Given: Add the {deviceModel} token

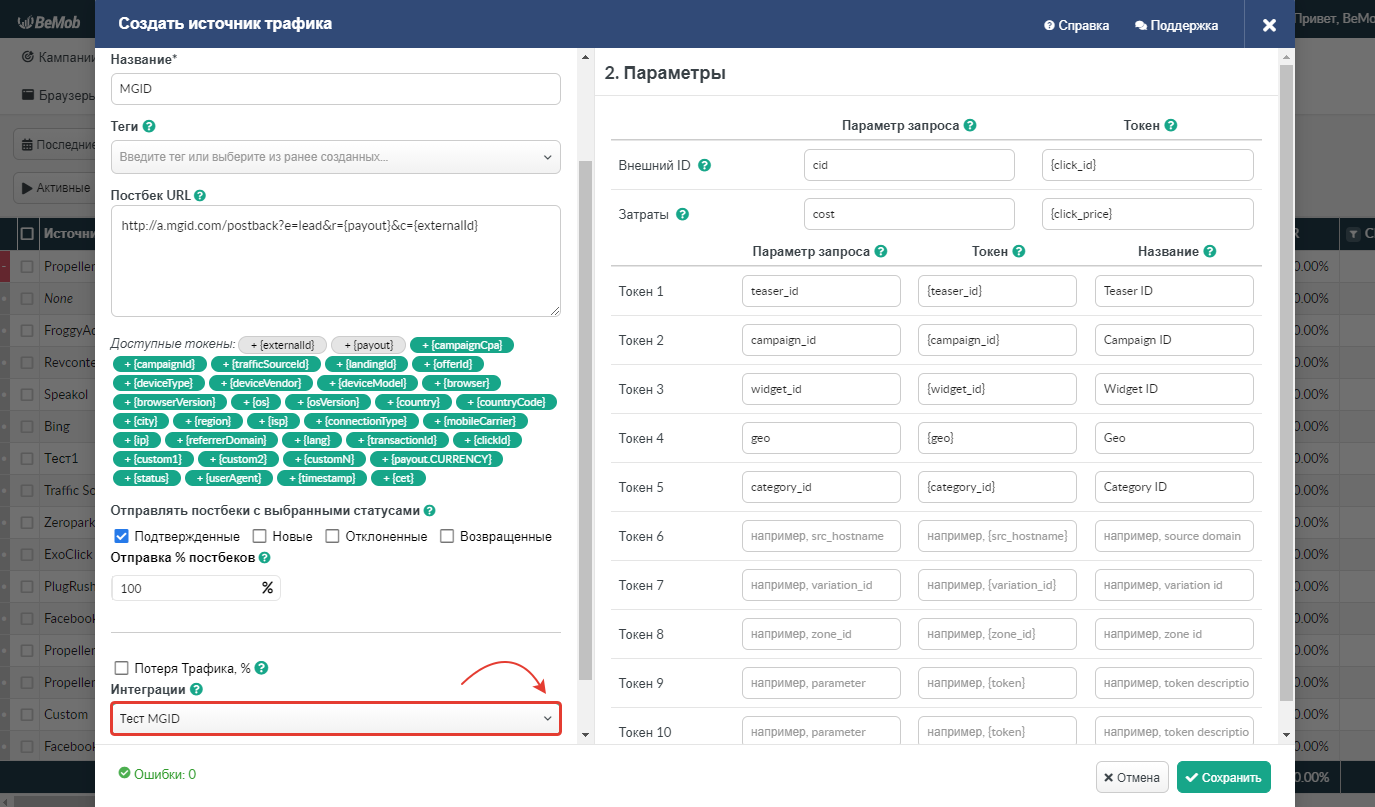Looking at the screenshot, I should pyautogui.click(x=368, y=383).
